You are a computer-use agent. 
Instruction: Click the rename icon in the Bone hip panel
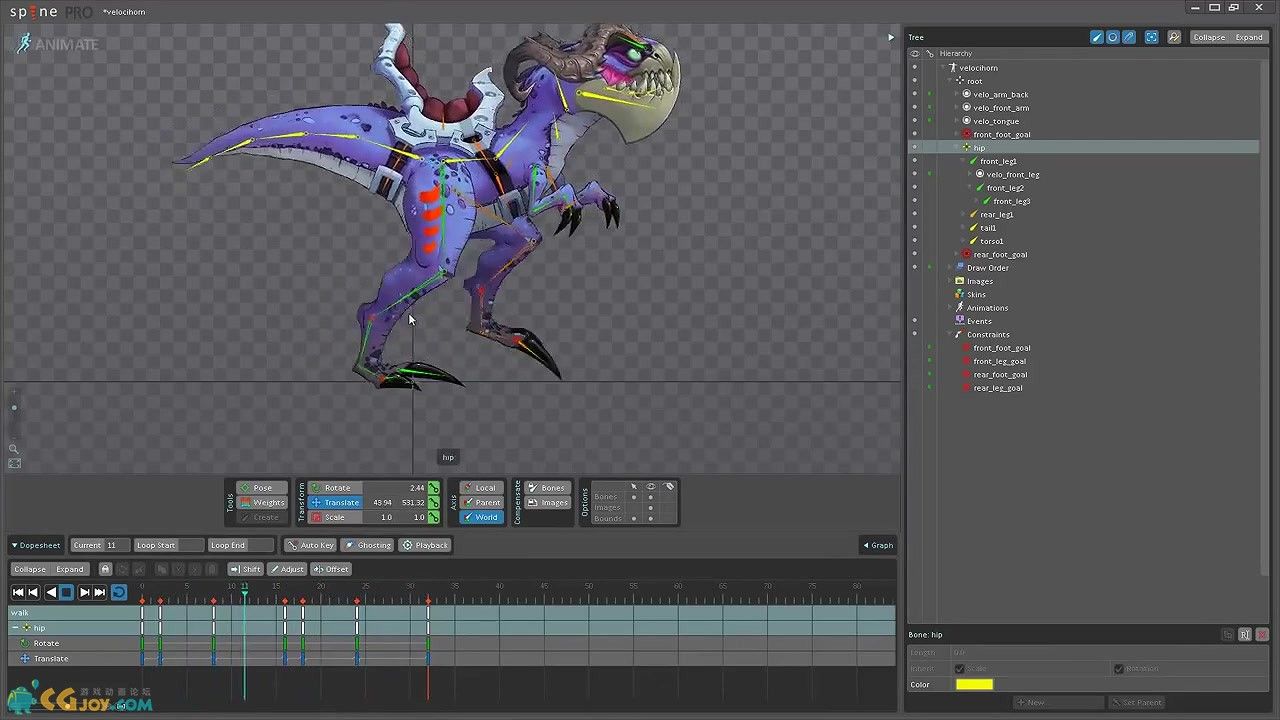point(1245,635)
